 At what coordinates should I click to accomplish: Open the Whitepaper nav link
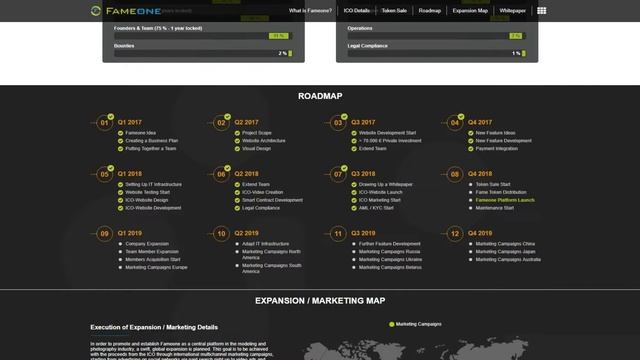tap(513, 11)
